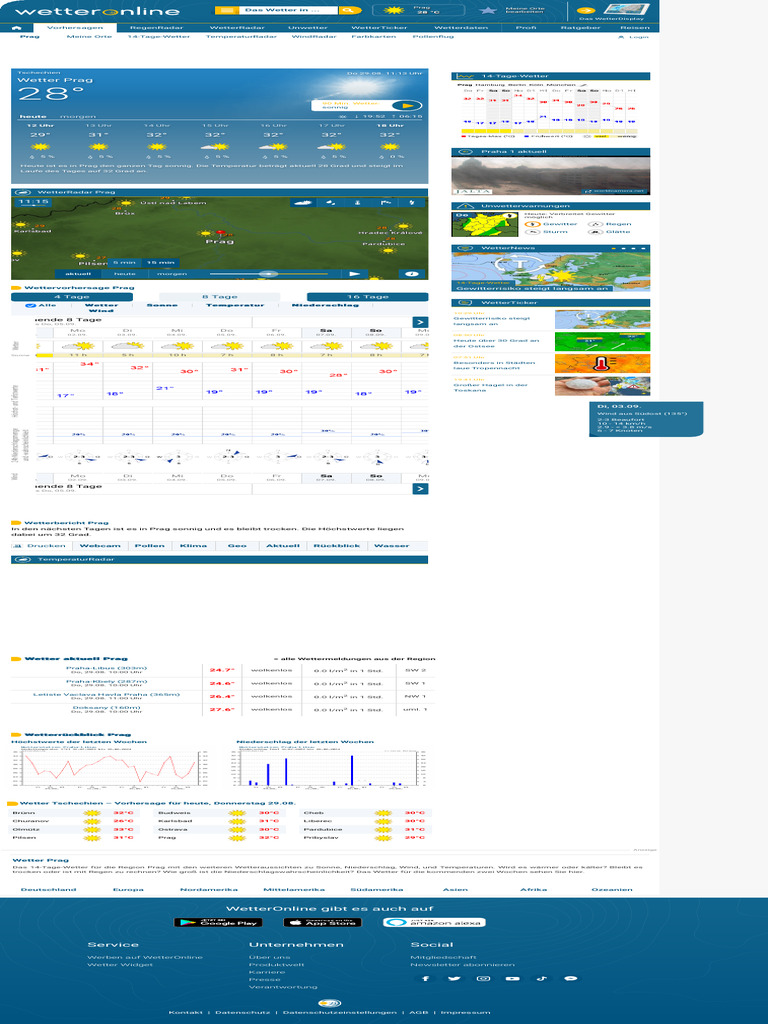The height and width of the screenshot is (1024, 768).
Task: Toggle the Sonne forecast filter
Action: pos(162,305)
